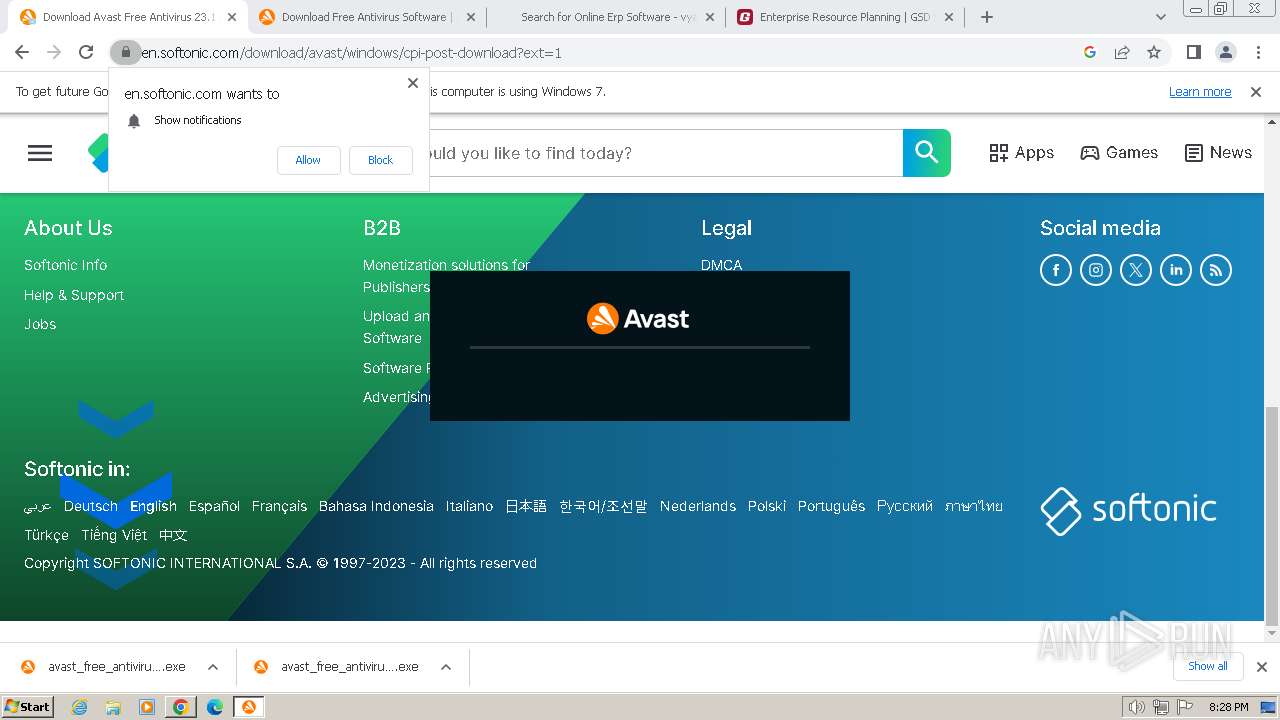Visit Softonic Instagram page icon

(1096, 270)
